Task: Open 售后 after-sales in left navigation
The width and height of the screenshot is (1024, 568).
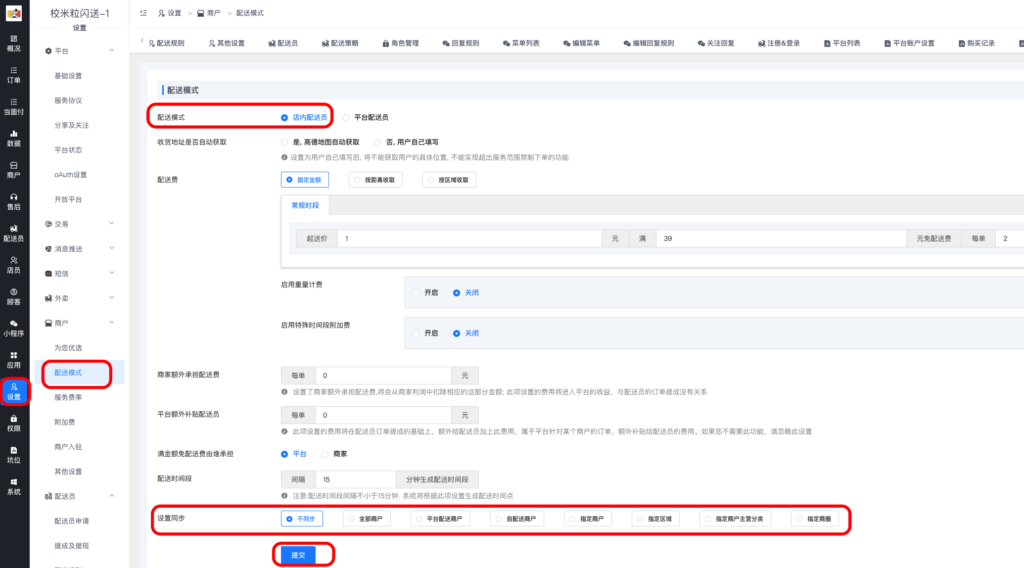Action: click(14, 202)
